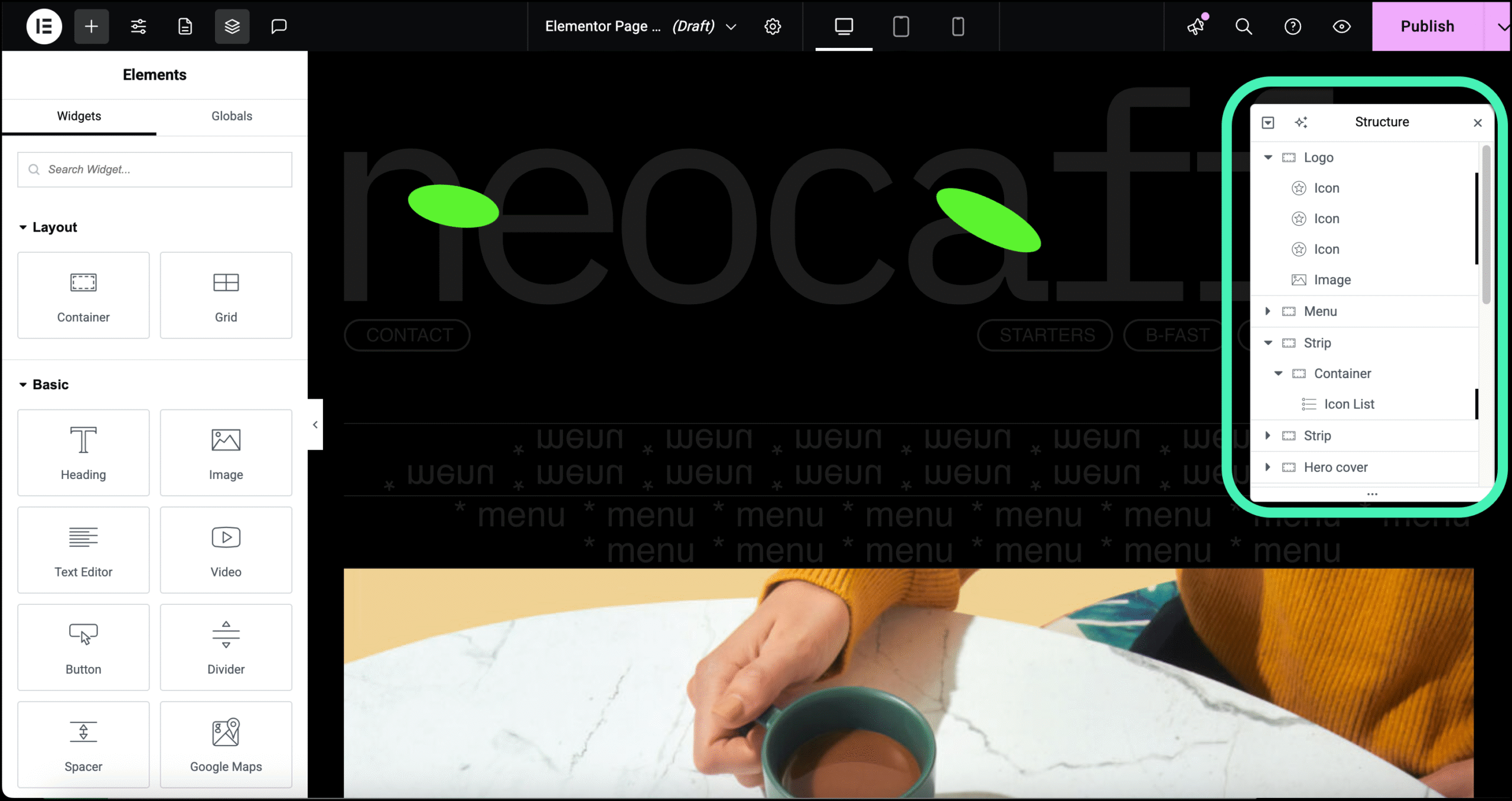Collapse the Layout widgets section
This screenshot has width=1512, height=801.
(23, 227)
